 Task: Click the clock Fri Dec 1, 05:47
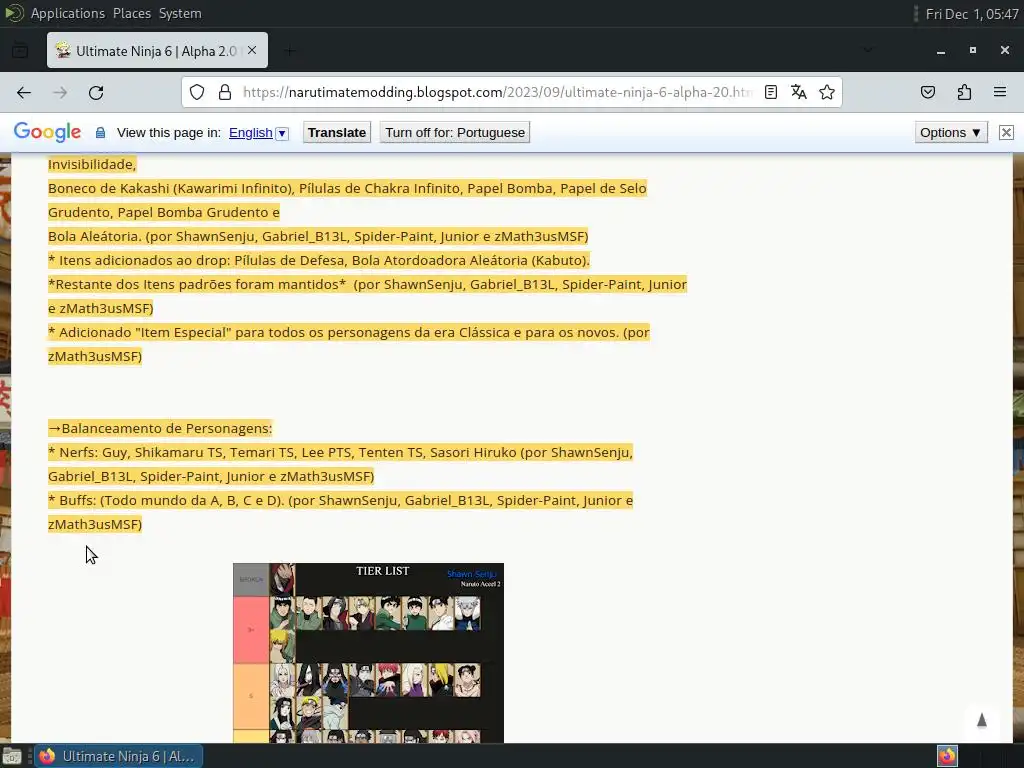tap(972, 14)
